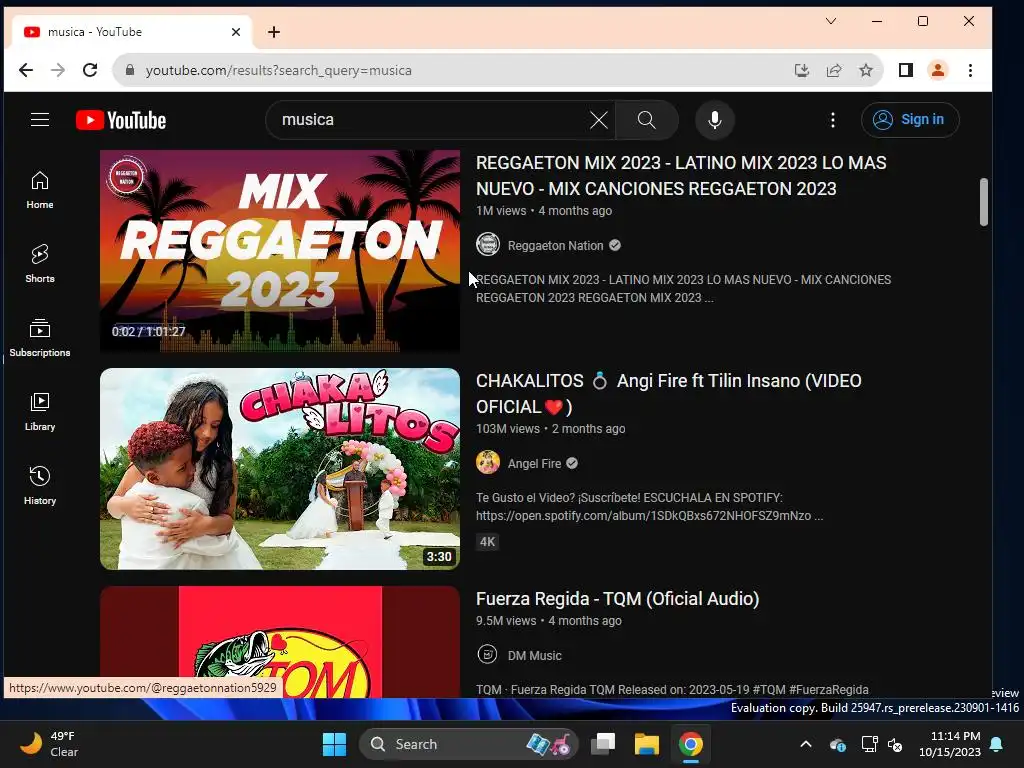Open the YouTube guide hamburger menu
The height and width of the screenshot is (768, 1024).
pyautogui.click(x=40, y=120)
